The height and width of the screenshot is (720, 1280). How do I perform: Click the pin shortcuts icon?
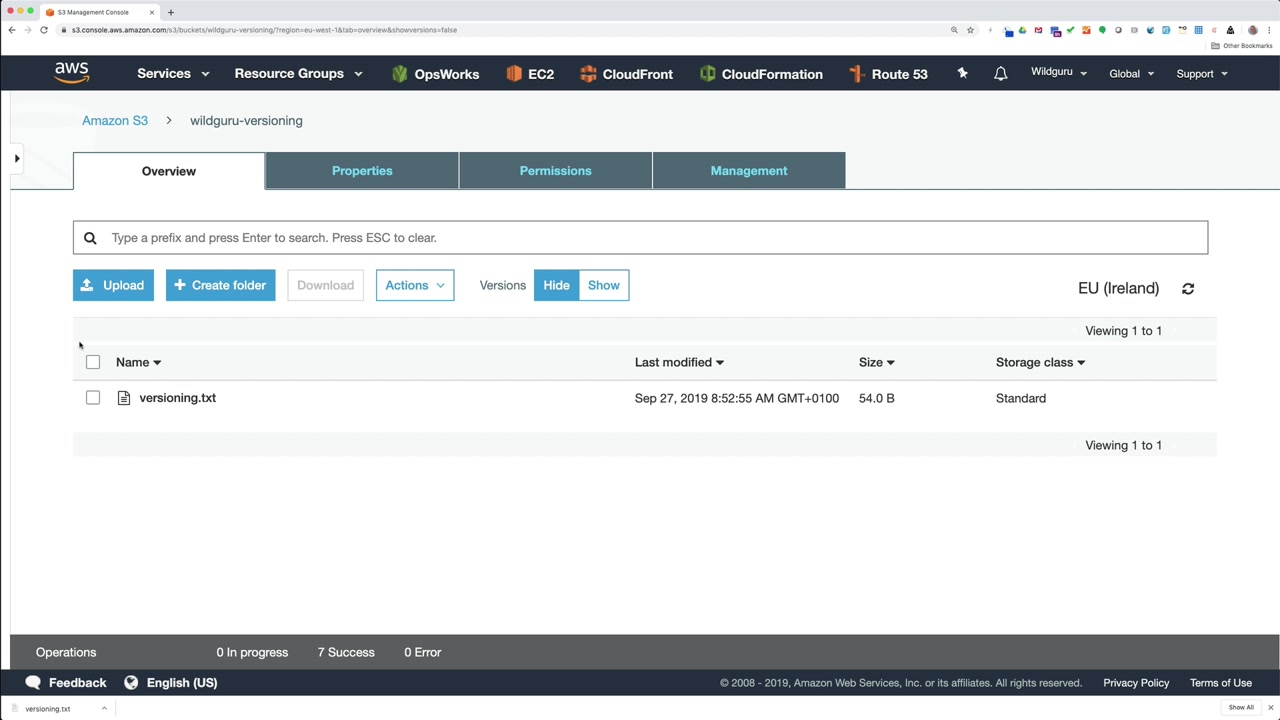point(962,73)
